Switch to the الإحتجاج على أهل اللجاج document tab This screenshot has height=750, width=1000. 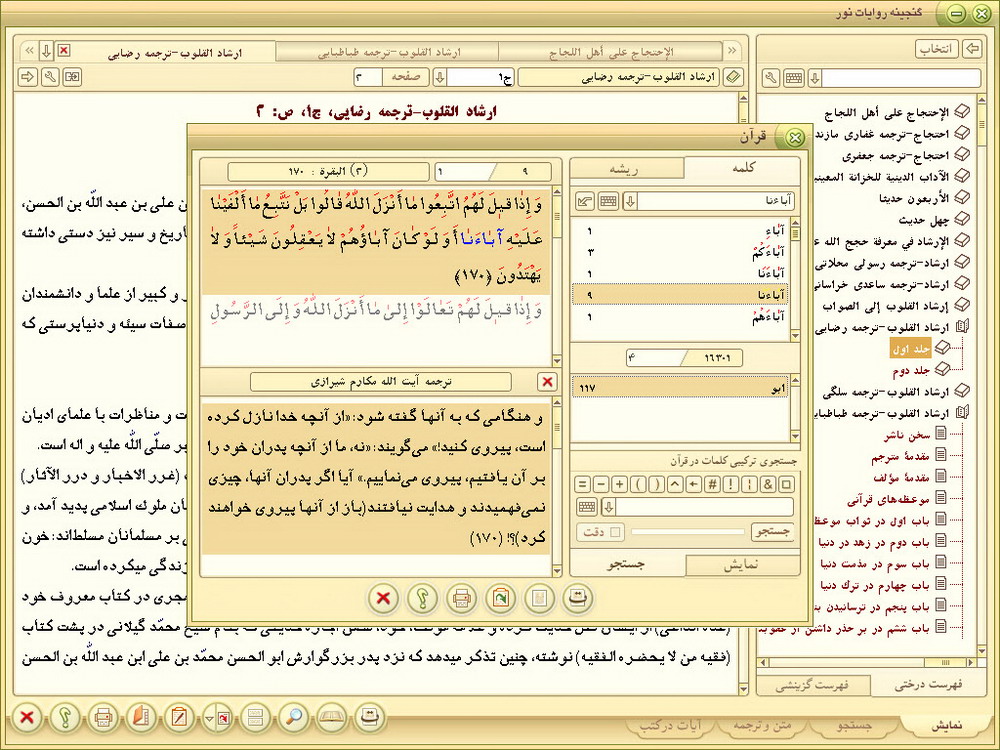click(611, 52)
